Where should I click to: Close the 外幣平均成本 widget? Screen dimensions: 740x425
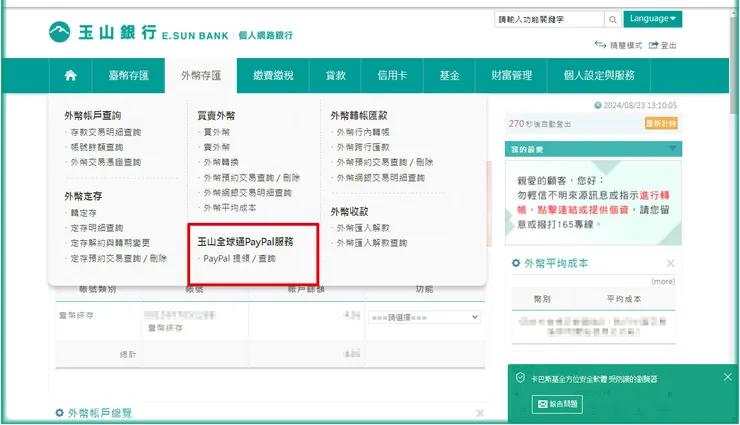(x=670, y=263)
